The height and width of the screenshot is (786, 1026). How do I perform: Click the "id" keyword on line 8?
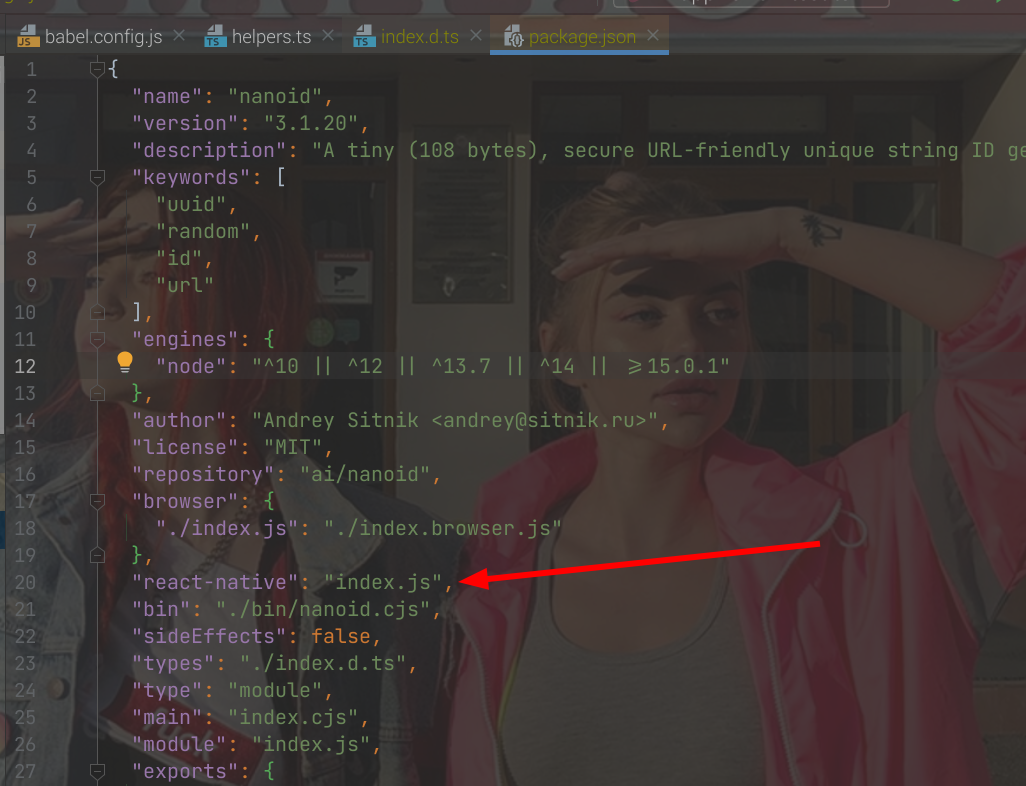pos(179,258)
